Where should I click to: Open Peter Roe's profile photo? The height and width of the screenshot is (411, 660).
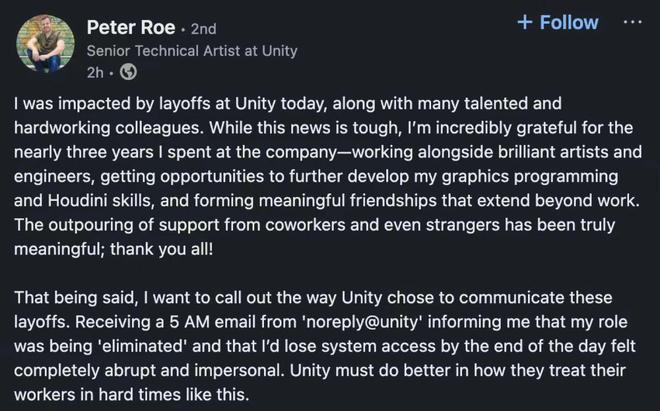[46, 43]
